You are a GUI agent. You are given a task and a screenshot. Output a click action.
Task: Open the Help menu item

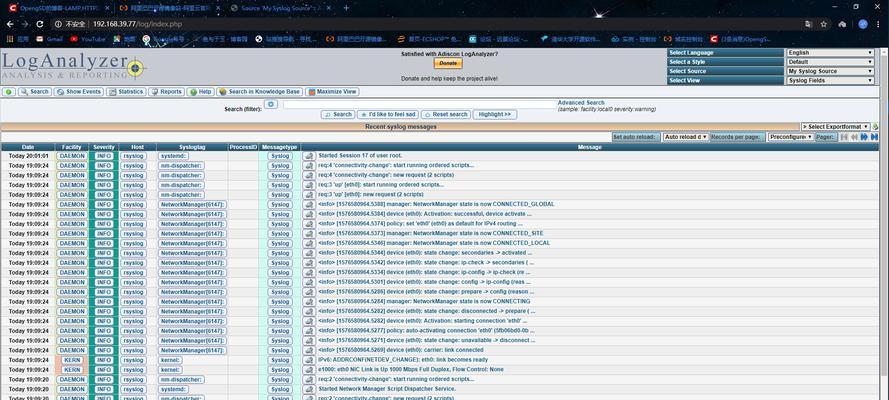[x=200, y=92]
